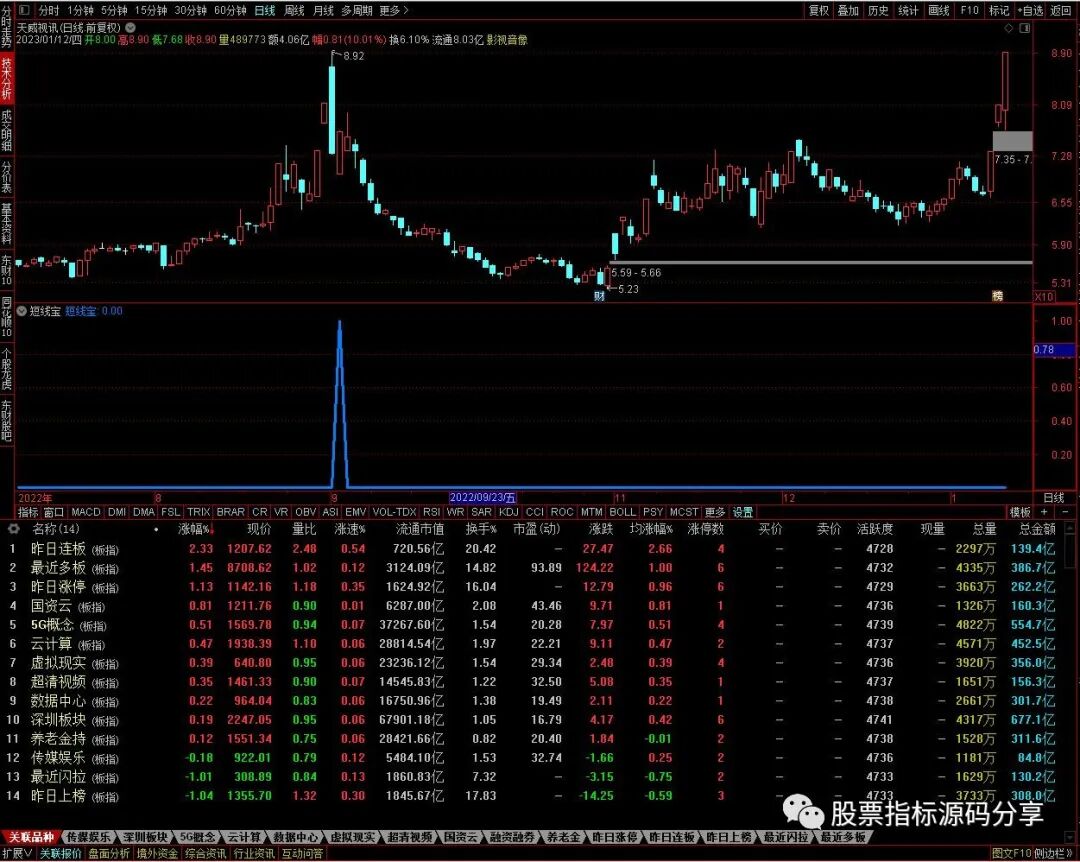This screenshot has height=862, width=1080.
Task: Add stock via +自选 button
Action: click(x=1030, y=10)
